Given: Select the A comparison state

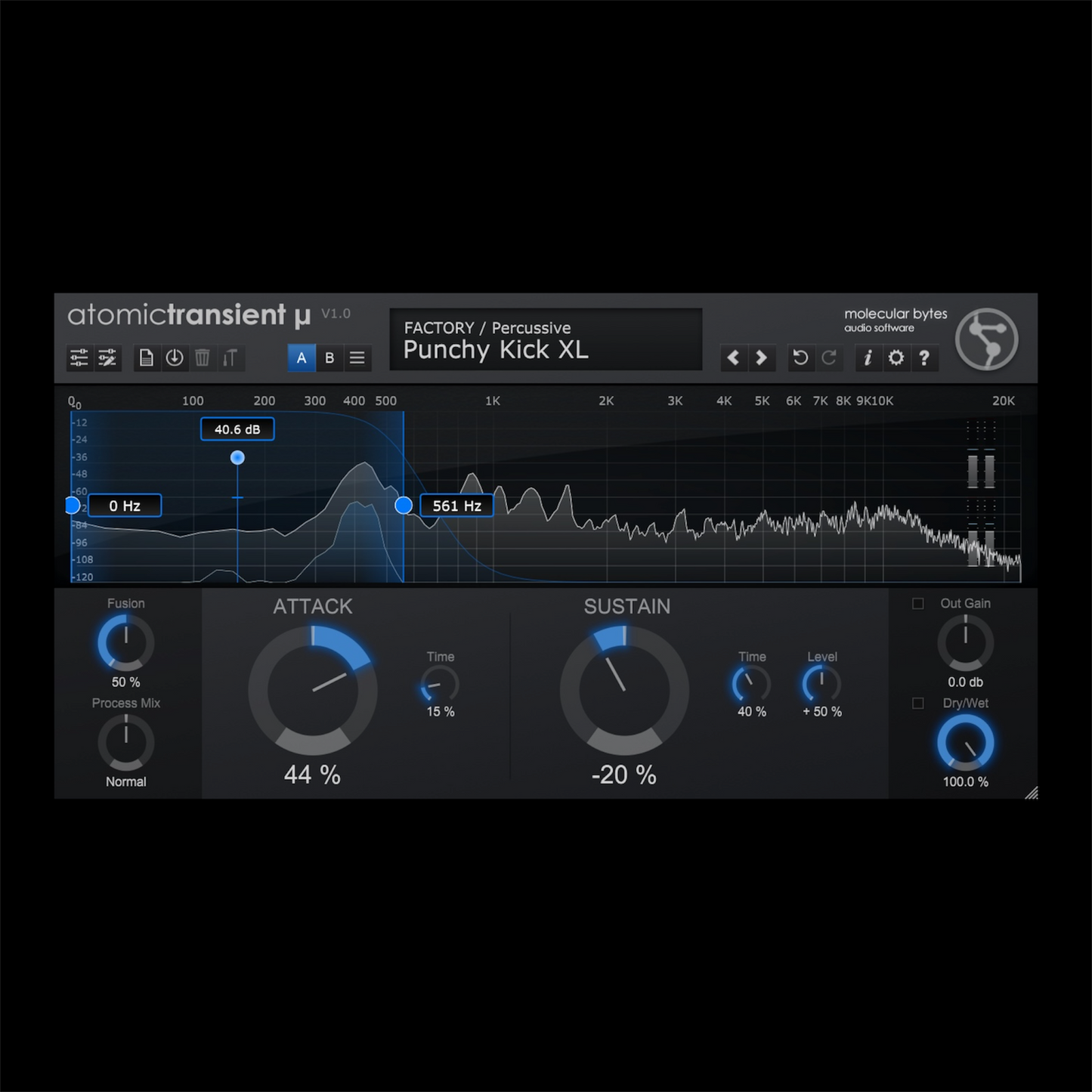Looking at the screenshot, I should 302,357.
